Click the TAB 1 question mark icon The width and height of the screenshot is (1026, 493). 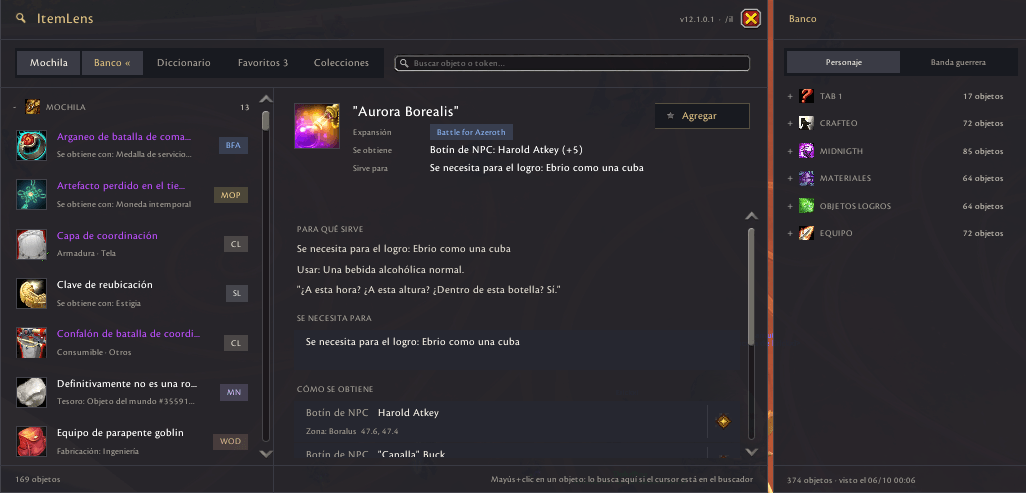[806, 96]
